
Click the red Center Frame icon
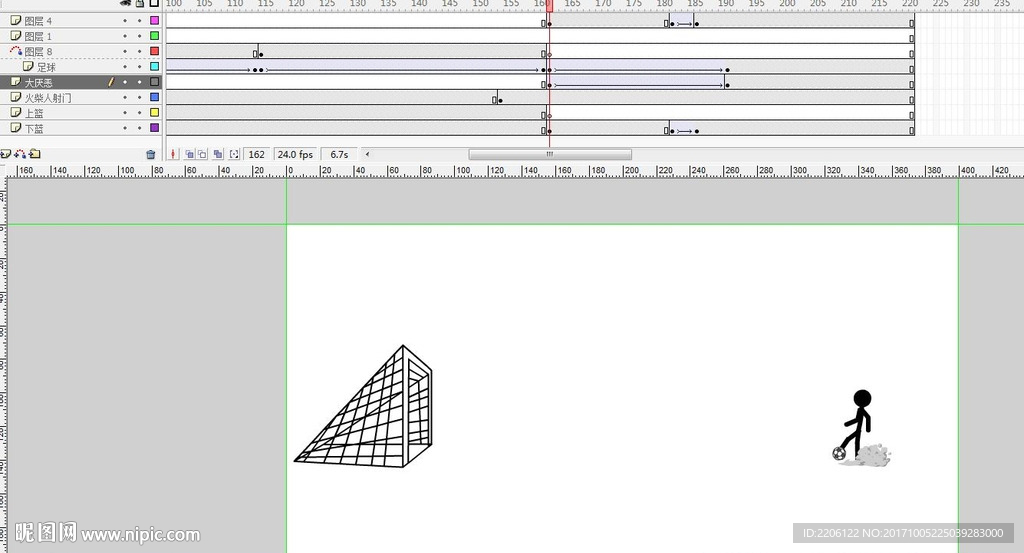(x=173, y=154)
